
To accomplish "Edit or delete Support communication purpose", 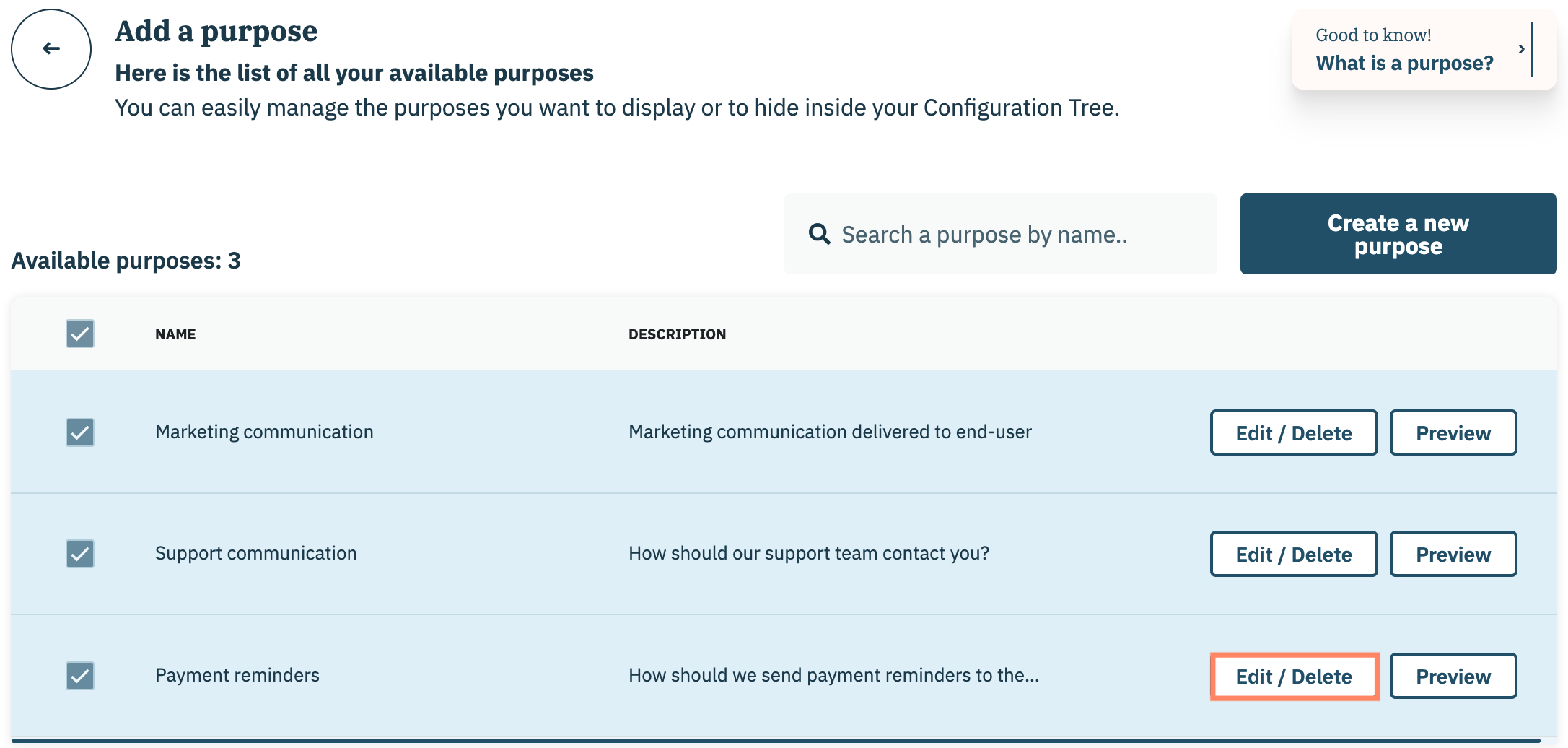I will 1293,555.
